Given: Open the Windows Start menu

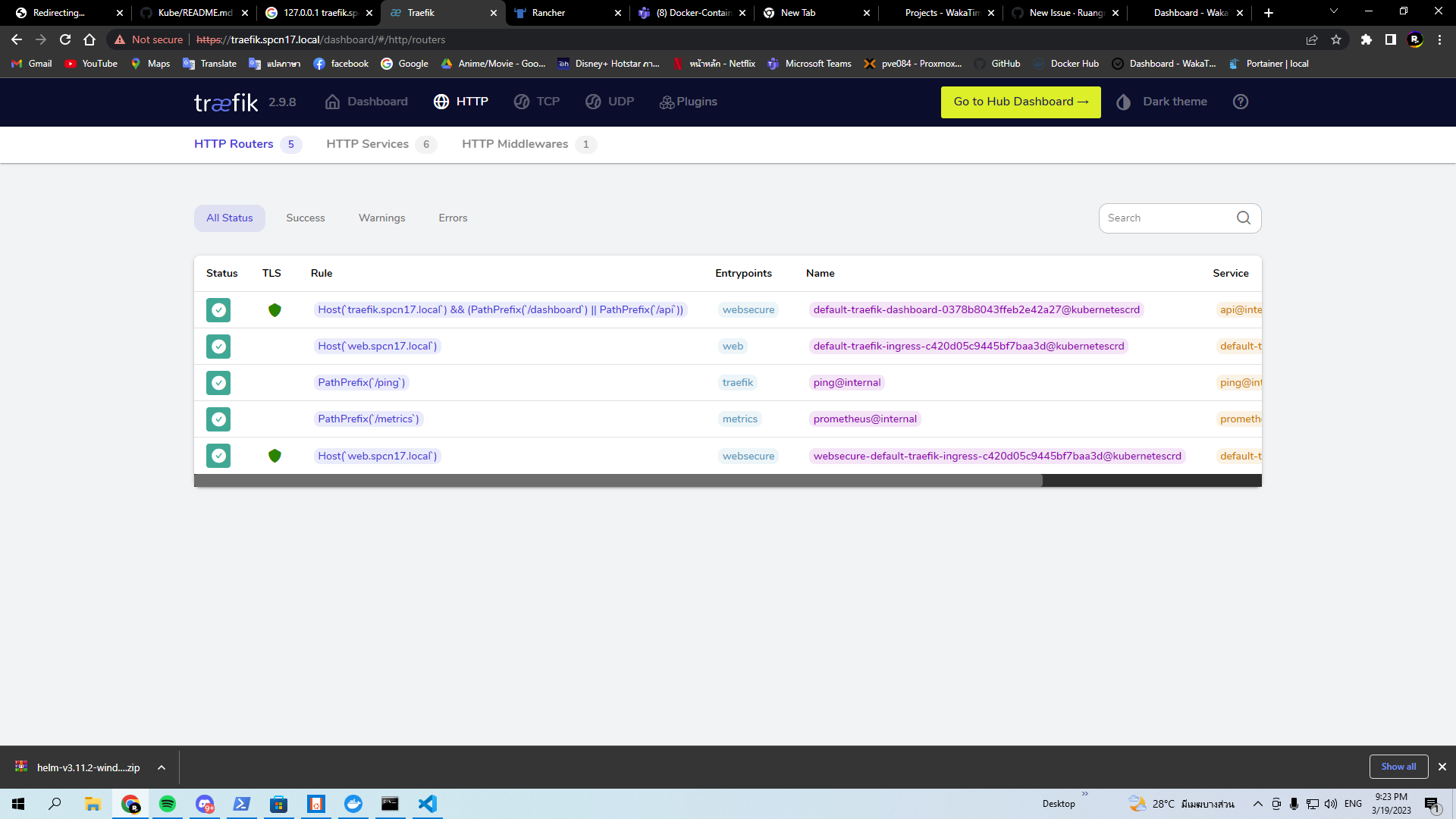Looking at the screenshot, I should 18,804.
